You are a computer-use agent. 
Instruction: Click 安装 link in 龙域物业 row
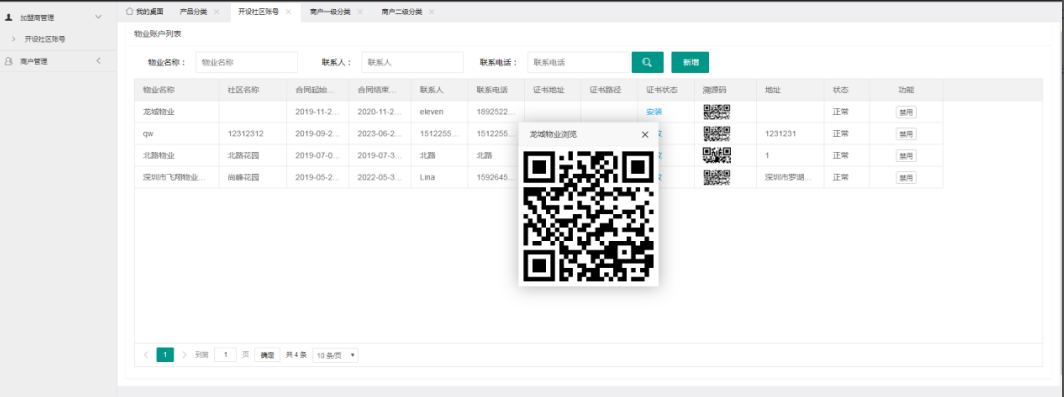tap(654, 112)
